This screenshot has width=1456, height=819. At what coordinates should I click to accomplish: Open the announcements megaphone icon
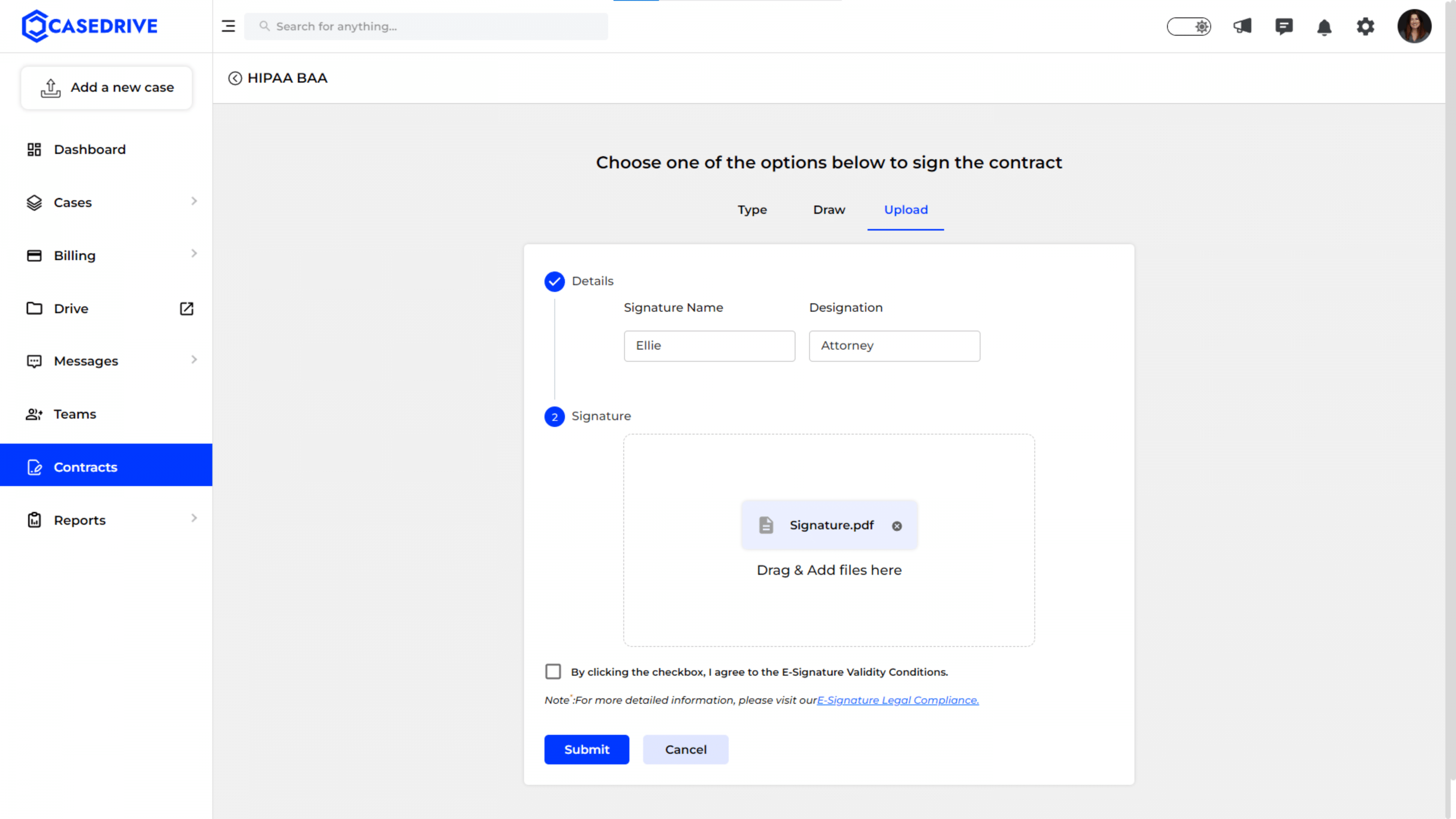pyautogui.click(x=1242, y=26)
